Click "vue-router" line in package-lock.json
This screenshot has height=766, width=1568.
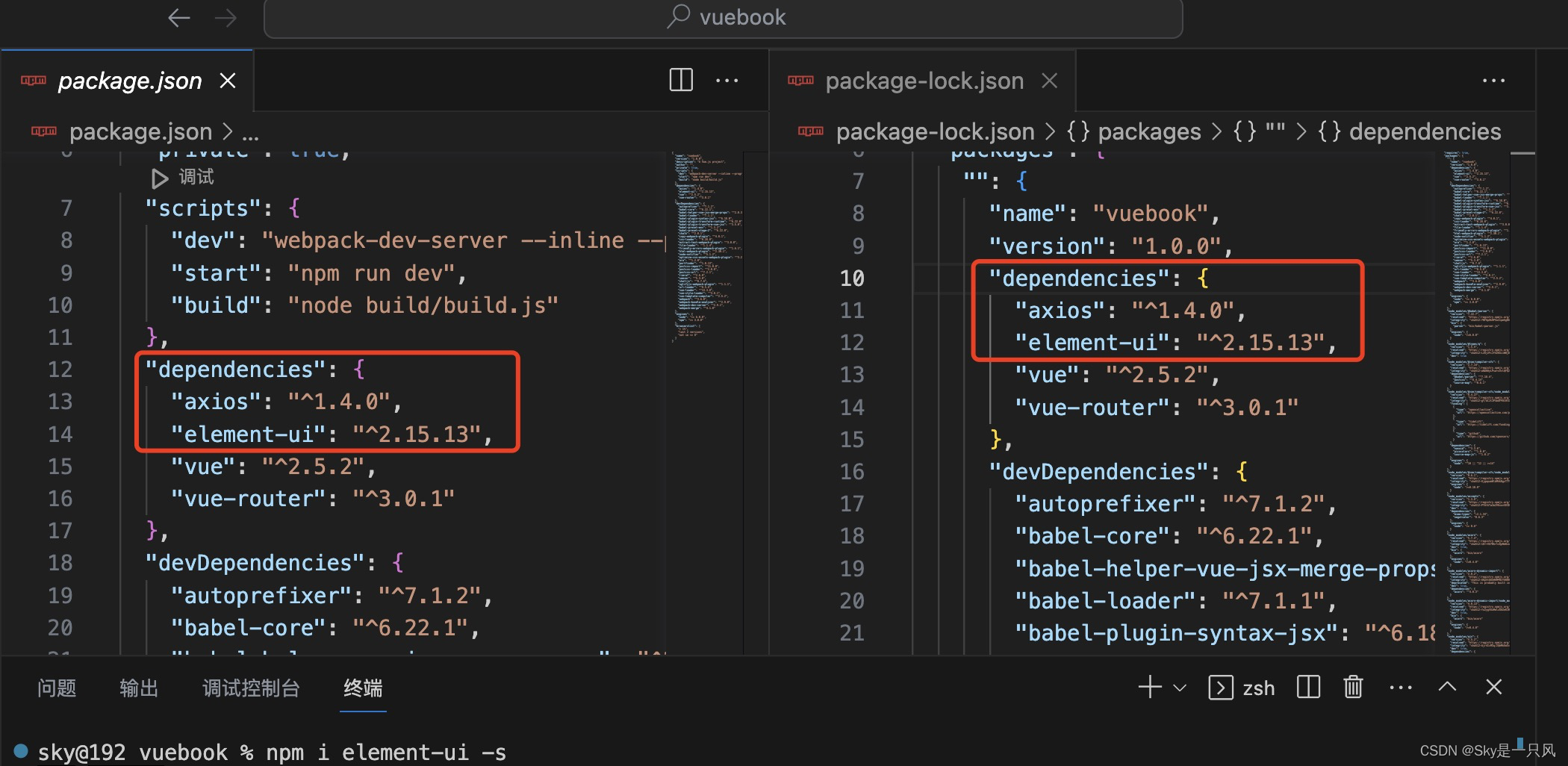tap(1156, 408)
